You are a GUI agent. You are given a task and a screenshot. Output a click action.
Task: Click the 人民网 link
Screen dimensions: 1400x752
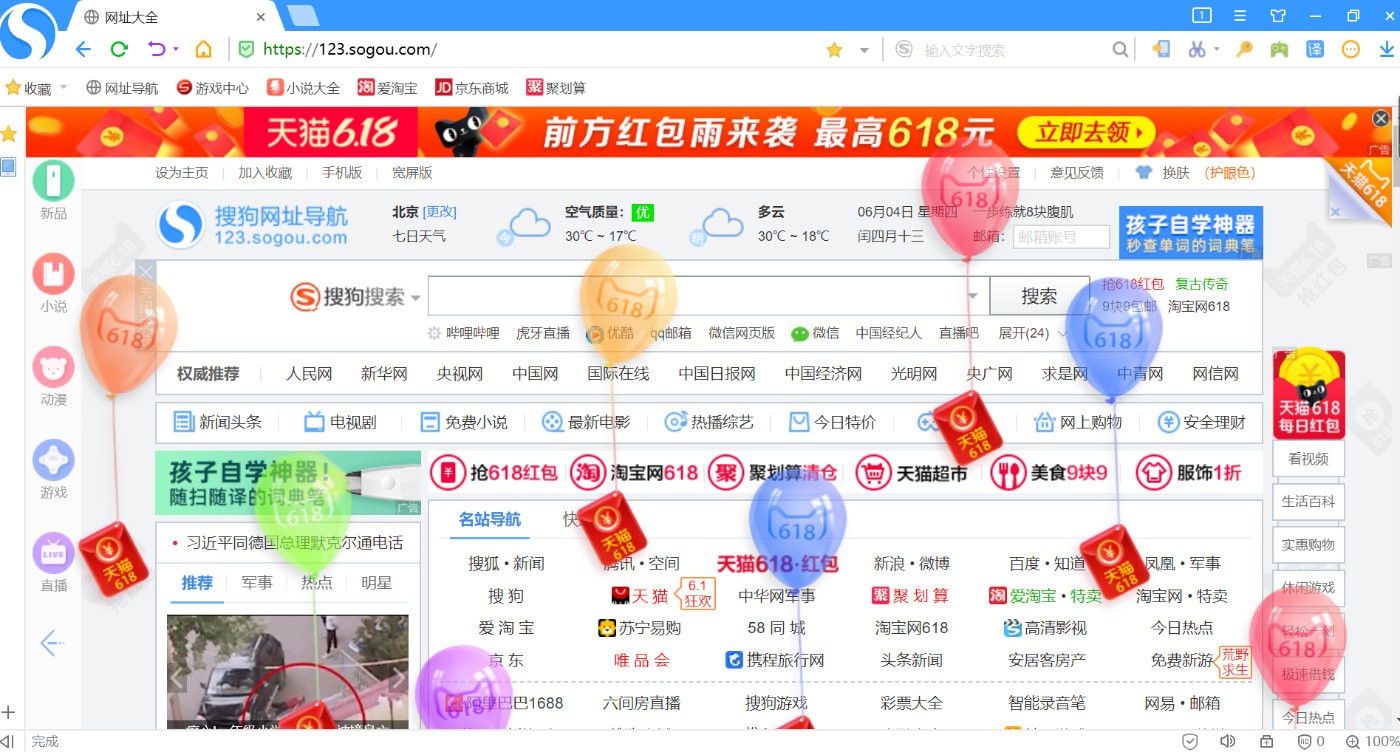click(308, 374)
